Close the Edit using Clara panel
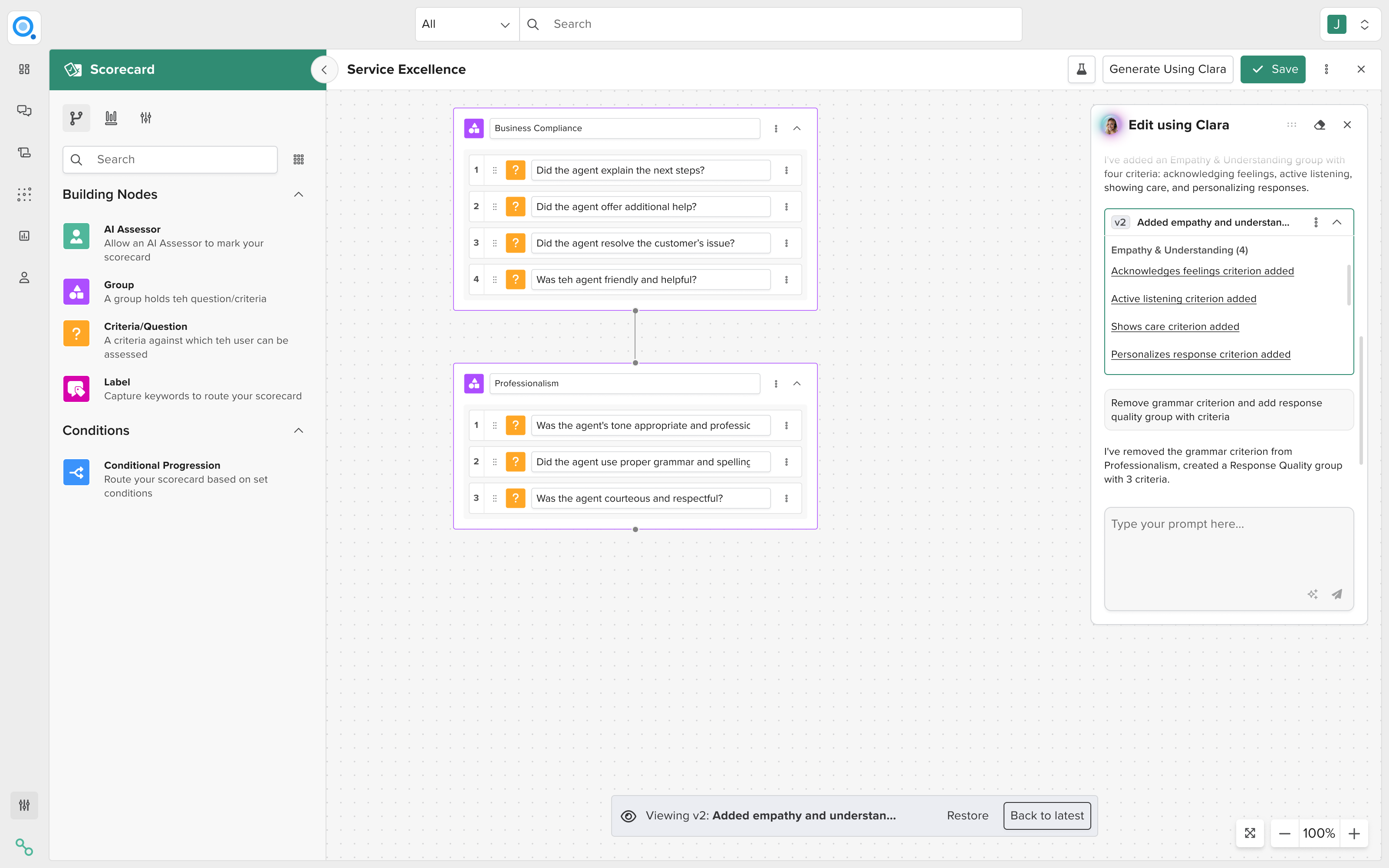 tap(1347, 125)
